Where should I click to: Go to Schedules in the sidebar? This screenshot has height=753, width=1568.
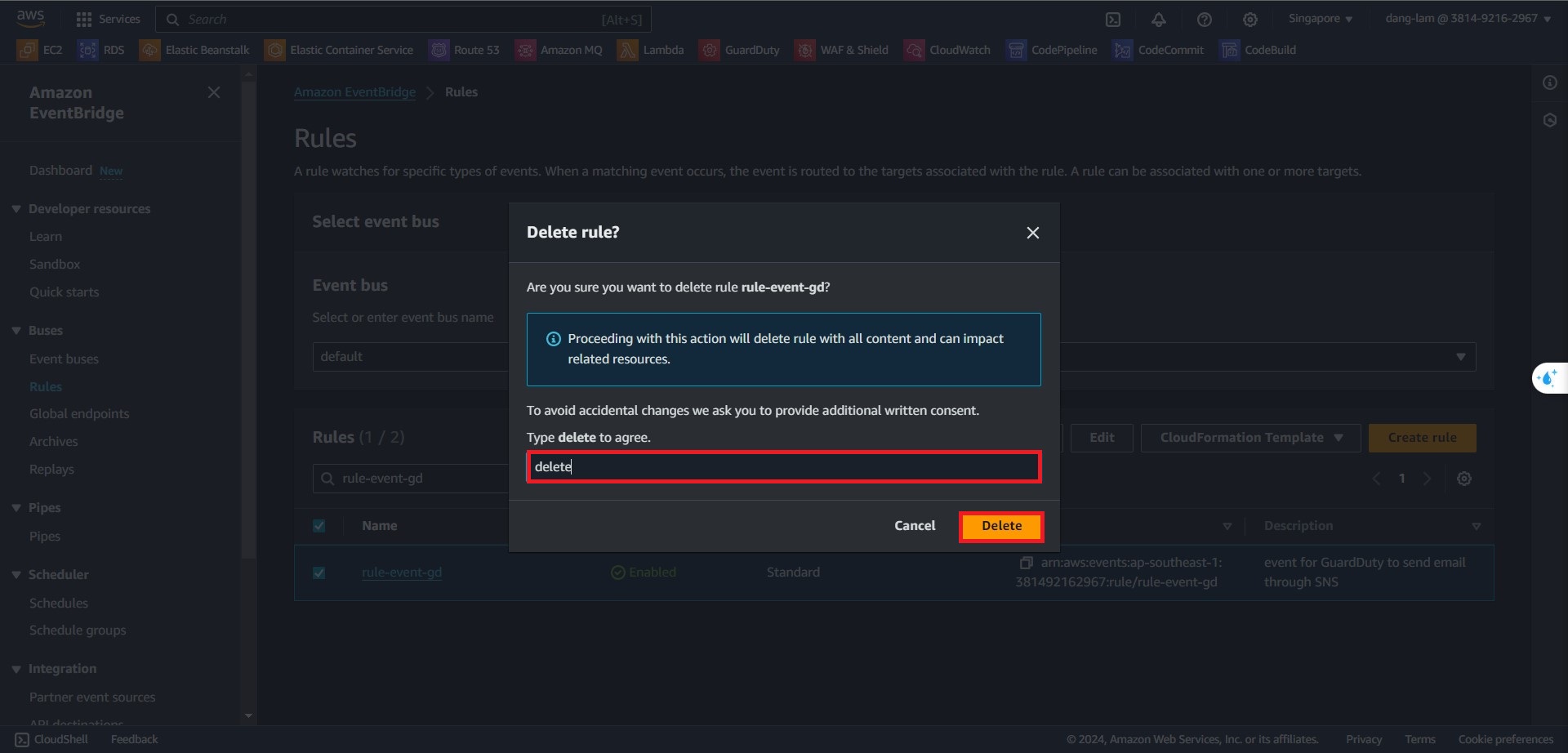pyautogui.click(x=59, y=603)
